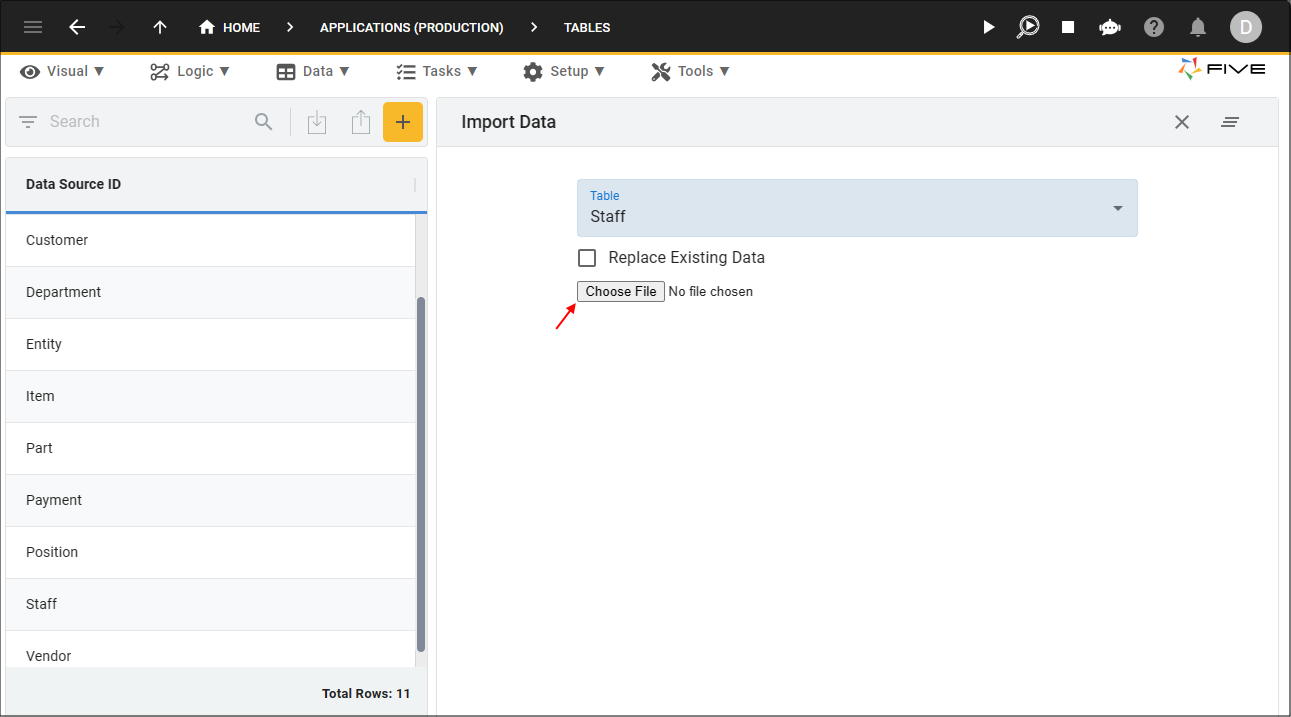Open the Visual menu

[x=63, y=71]
